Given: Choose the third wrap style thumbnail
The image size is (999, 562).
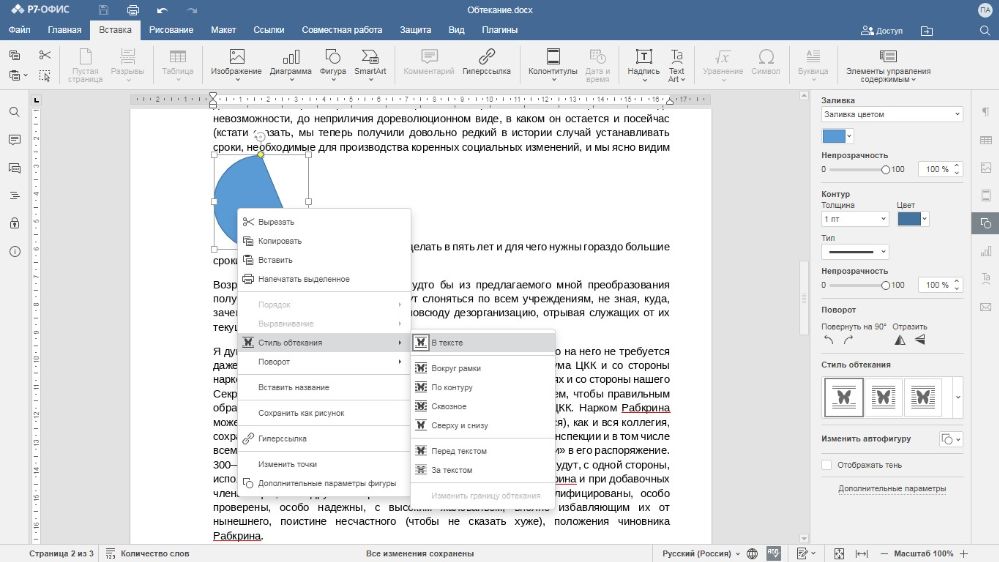Looking at the screenshot, I should click(x=922, y=397).
